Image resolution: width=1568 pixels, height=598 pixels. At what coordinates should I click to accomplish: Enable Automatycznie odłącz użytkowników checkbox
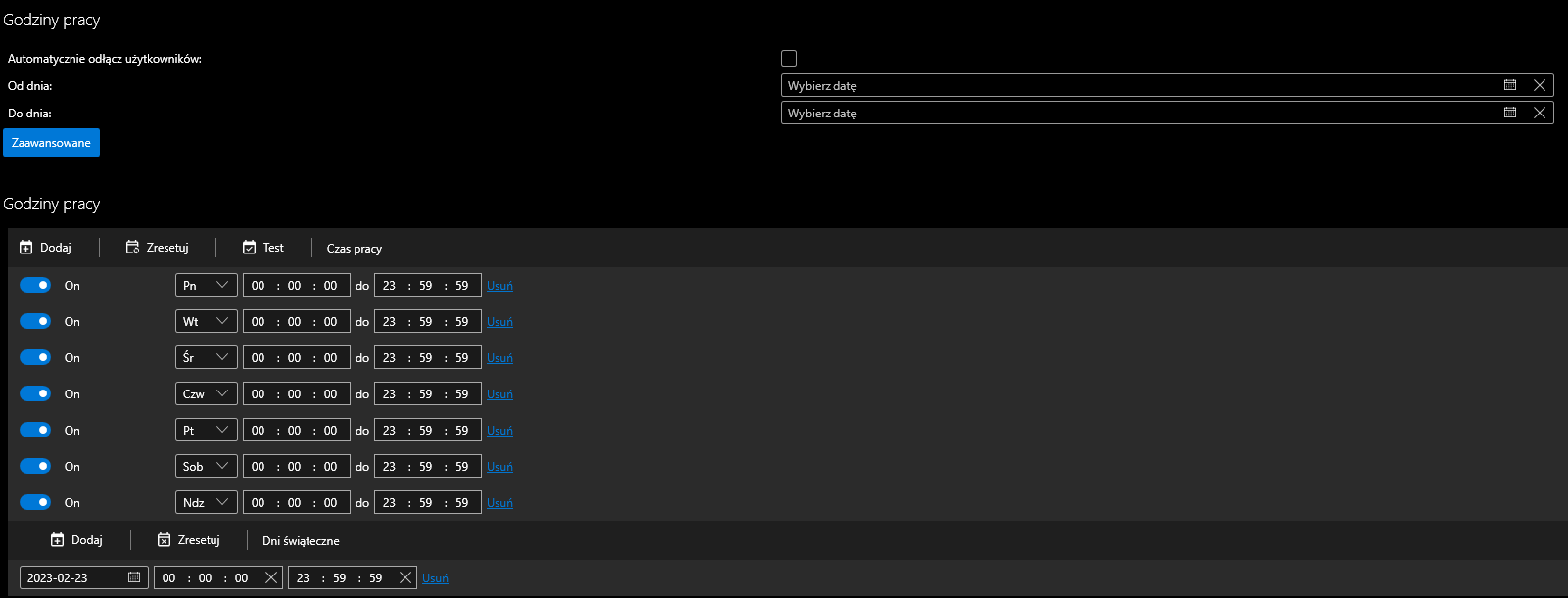point(788,59)
